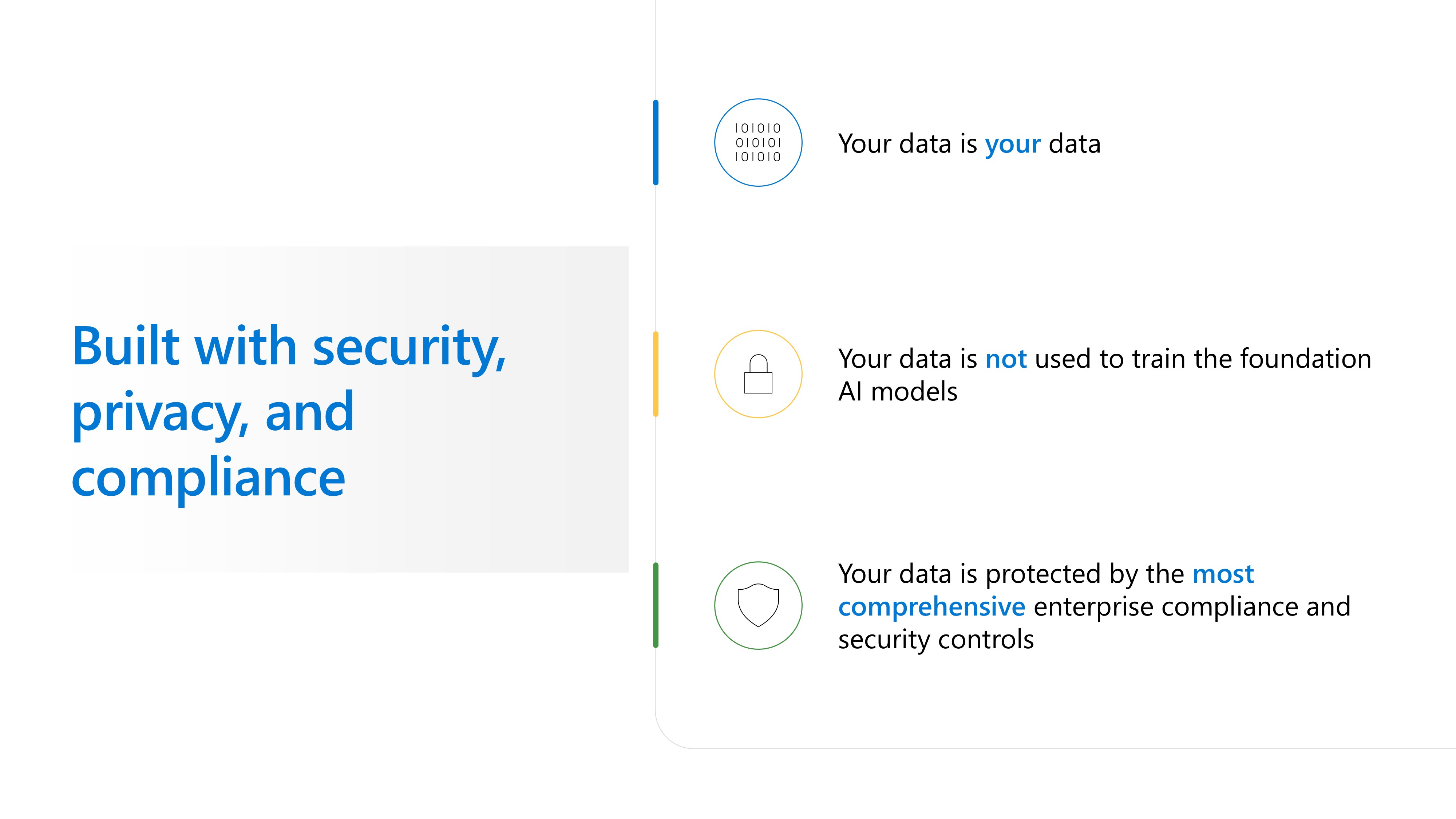Click the word "compliance" in the title
This screenshot has height=819, width=1456.
pos(208,478)
